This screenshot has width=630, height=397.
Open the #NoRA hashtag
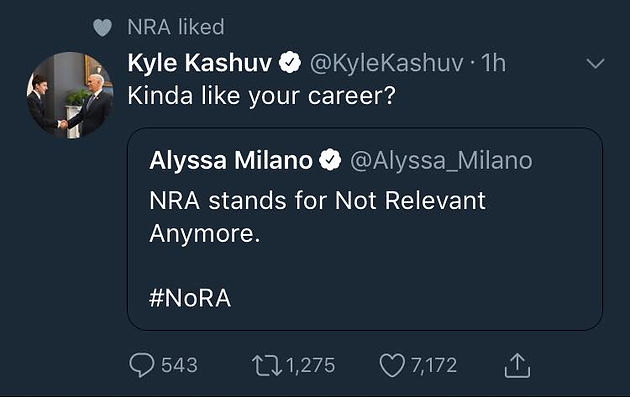[190, 298]
